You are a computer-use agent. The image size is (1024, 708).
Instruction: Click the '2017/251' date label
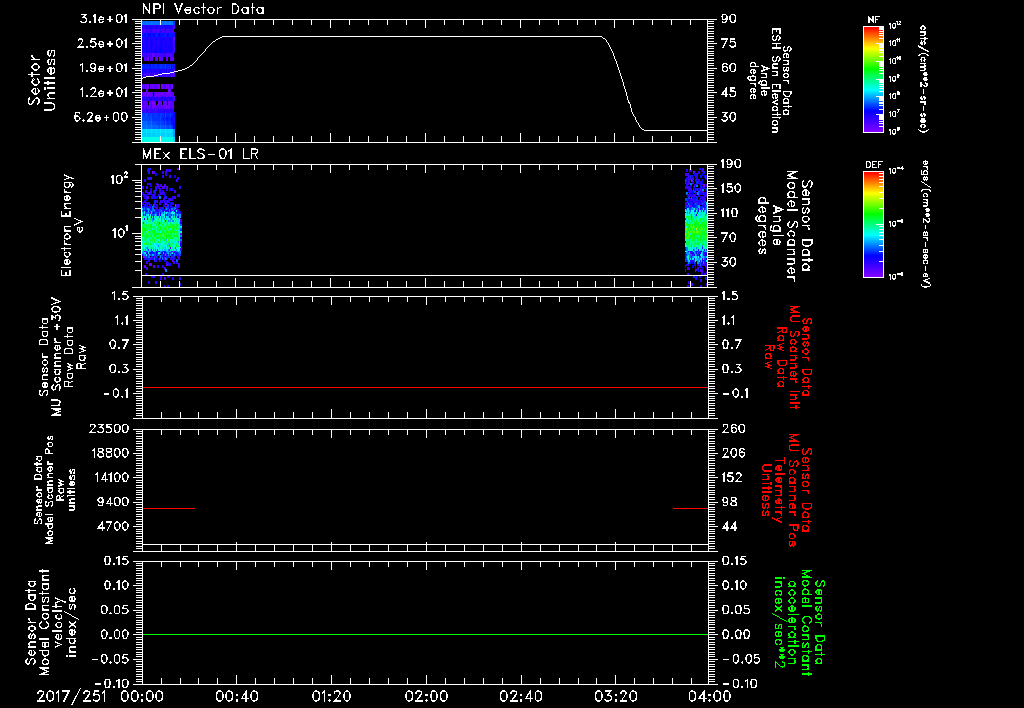(71, 696)
